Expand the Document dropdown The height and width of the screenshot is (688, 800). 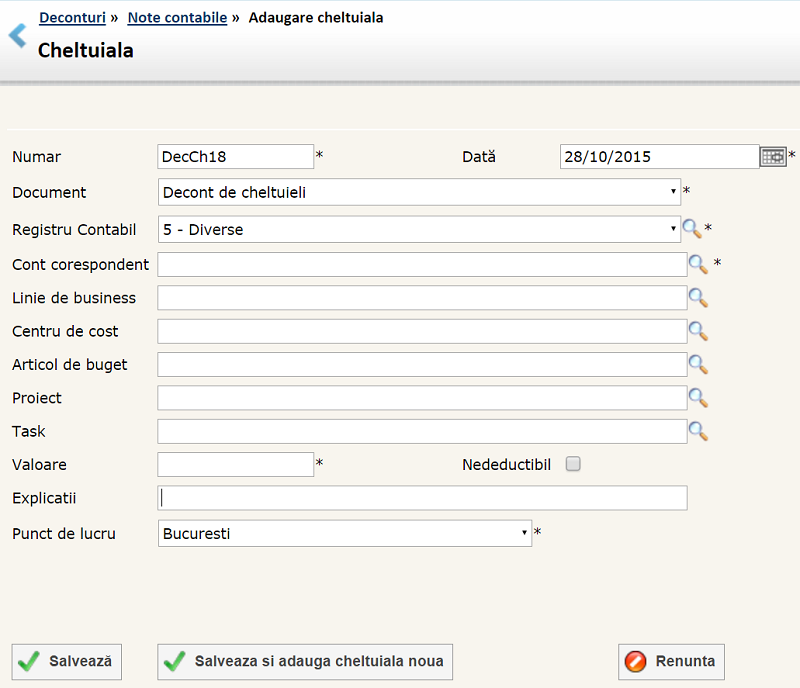point(419,192)
